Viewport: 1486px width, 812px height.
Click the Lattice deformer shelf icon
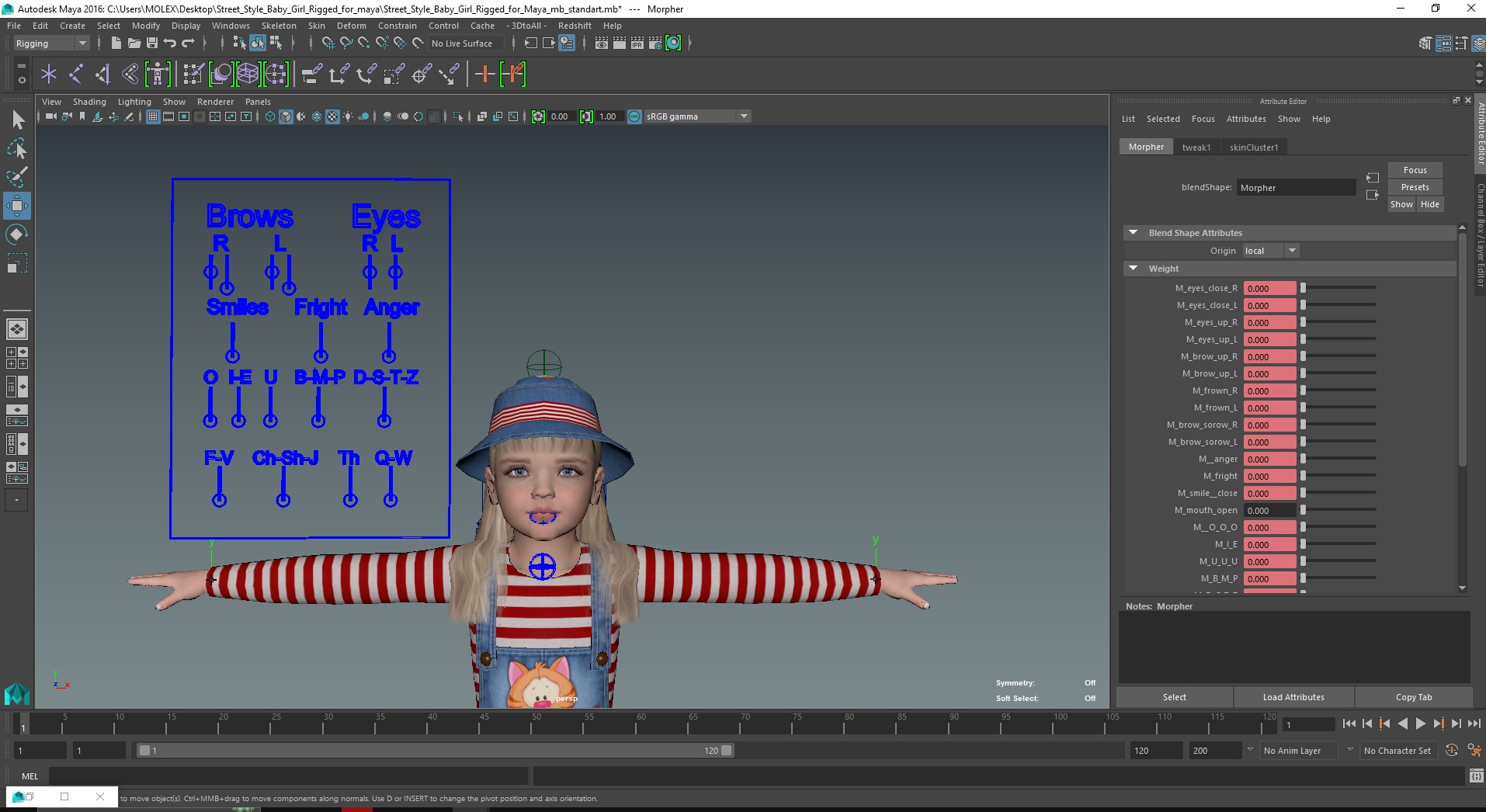pyautogui.click(x=248, y=75)
